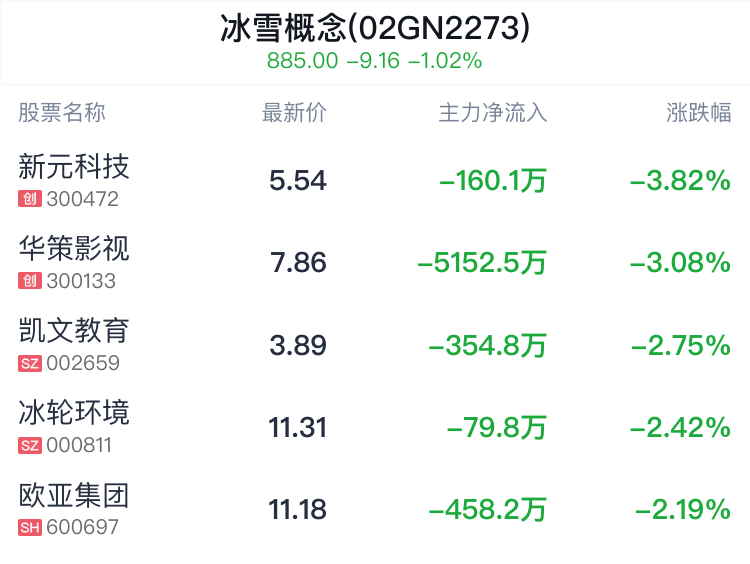Click the 冰雪概念(02GN2273) title
The width and height of the screenshot is (750, 564).
(x=375, y=28)
